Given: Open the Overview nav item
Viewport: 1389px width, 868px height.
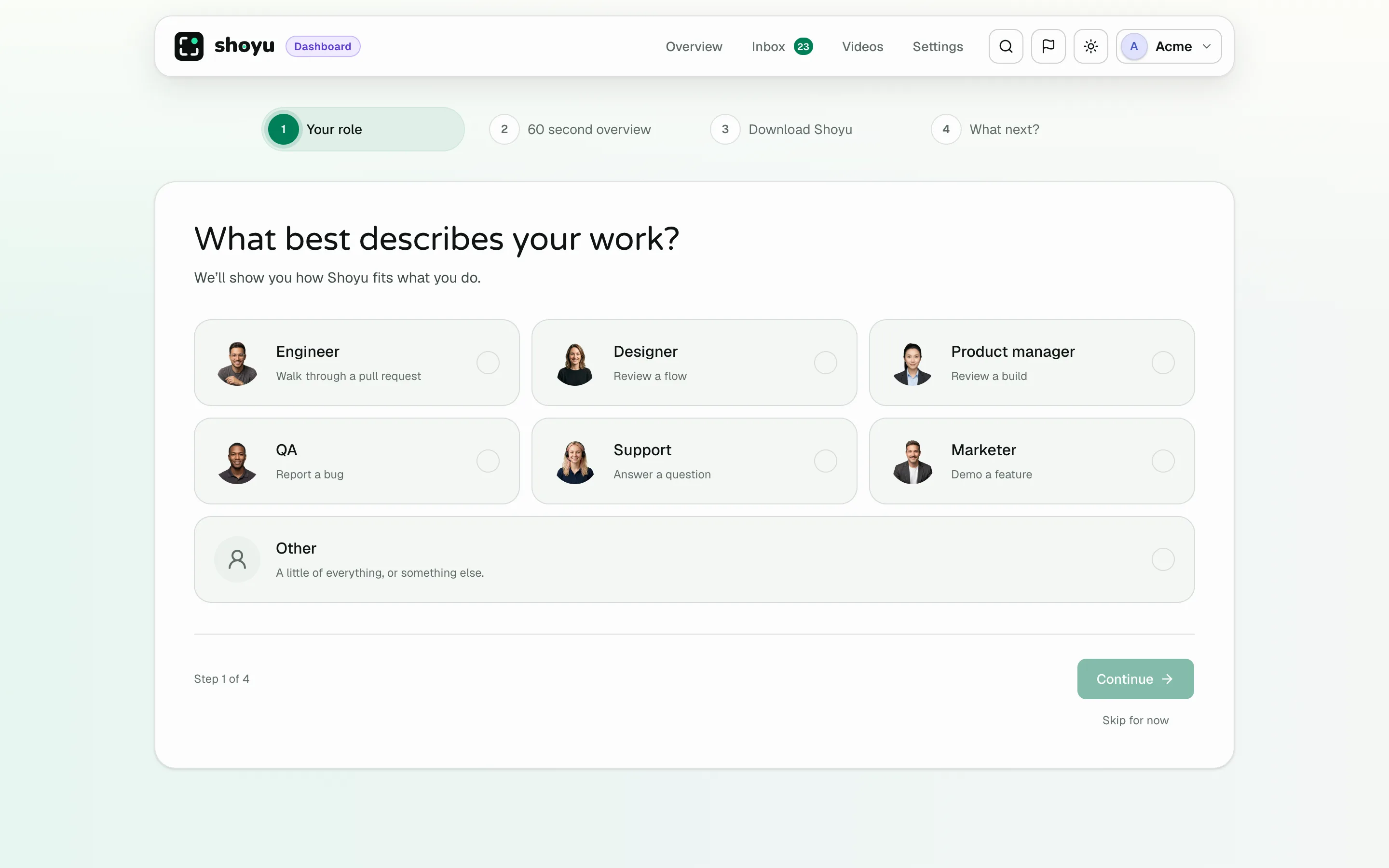Looking at the screenshot, I should pos(694,46).
